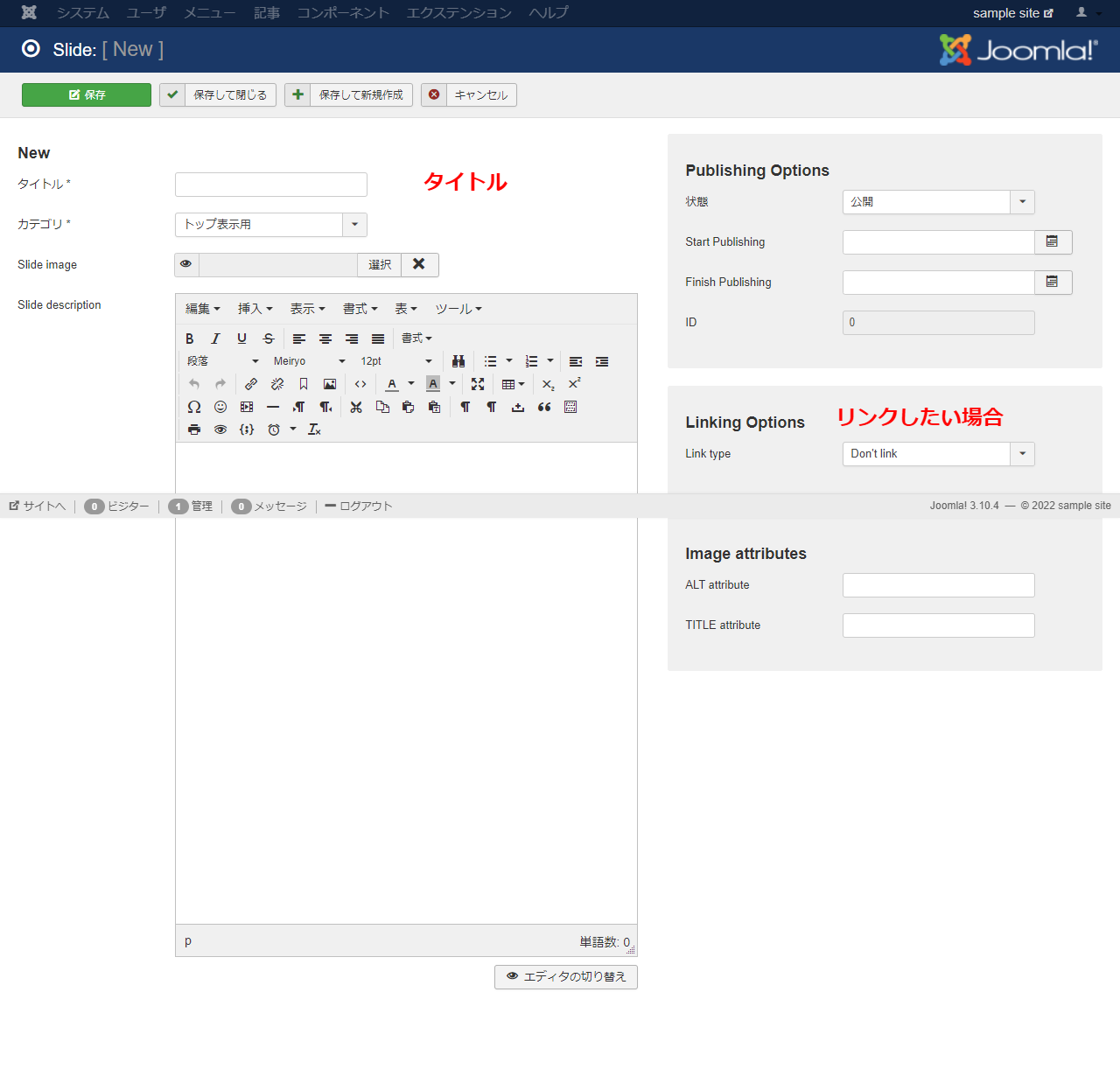Image resolution: width=1120 pixels, height=1069 pixels.
Task: Open the editor's 挿入 menu
Action: 255,309
